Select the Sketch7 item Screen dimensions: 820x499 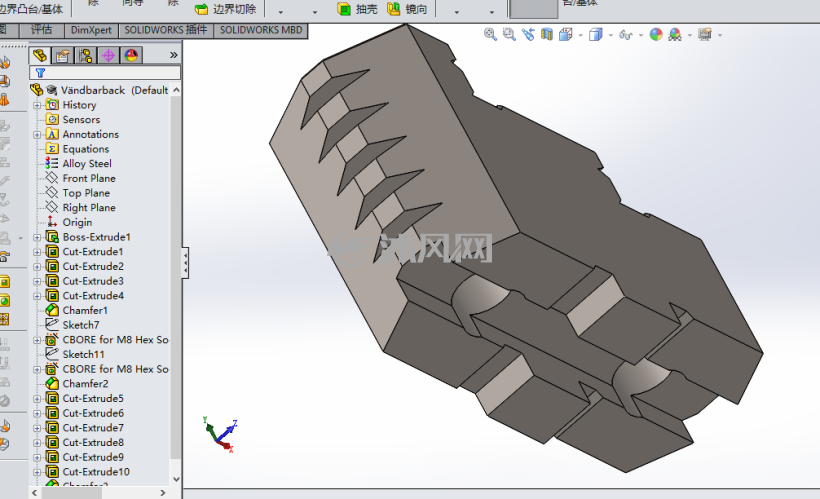81,325
